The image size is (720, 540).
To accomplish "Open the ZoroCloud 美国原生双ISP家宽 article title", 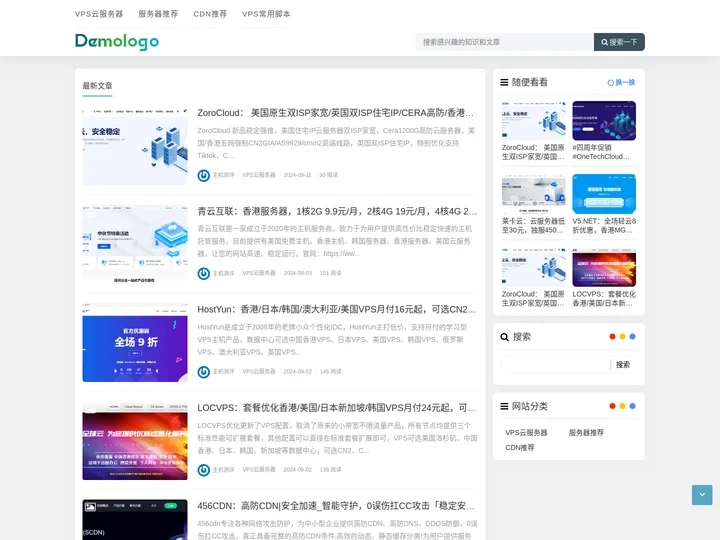I will [336, 113].
